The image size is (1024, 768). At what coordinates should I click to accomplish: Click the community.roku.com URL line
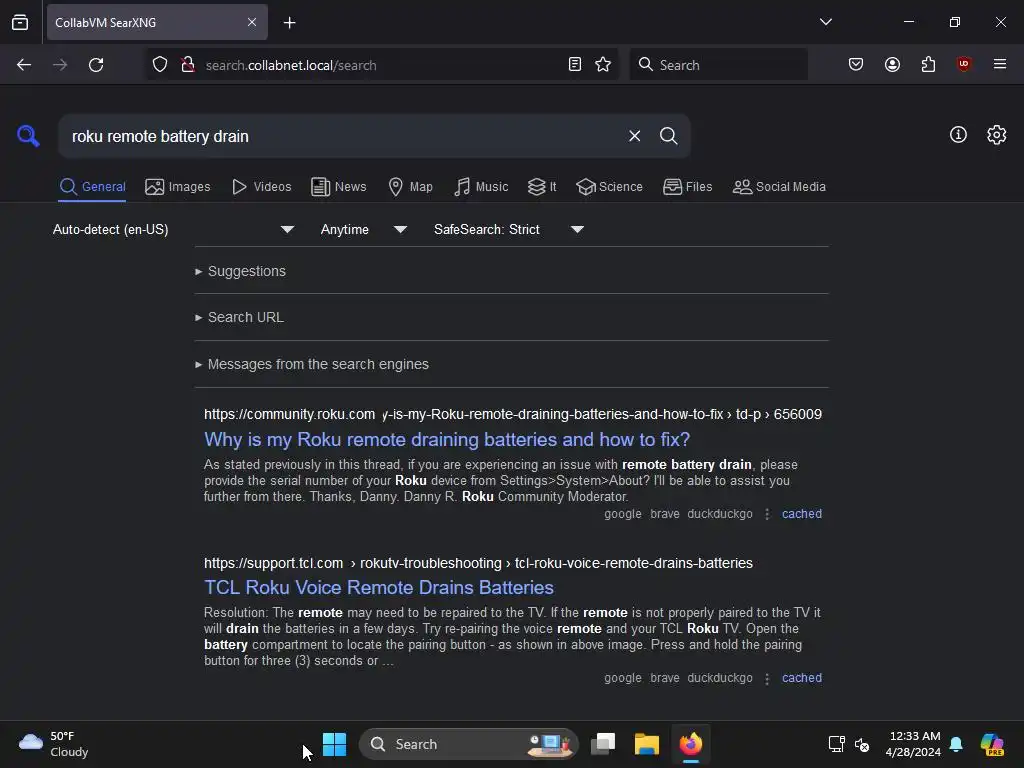click(x=513, y=414)
